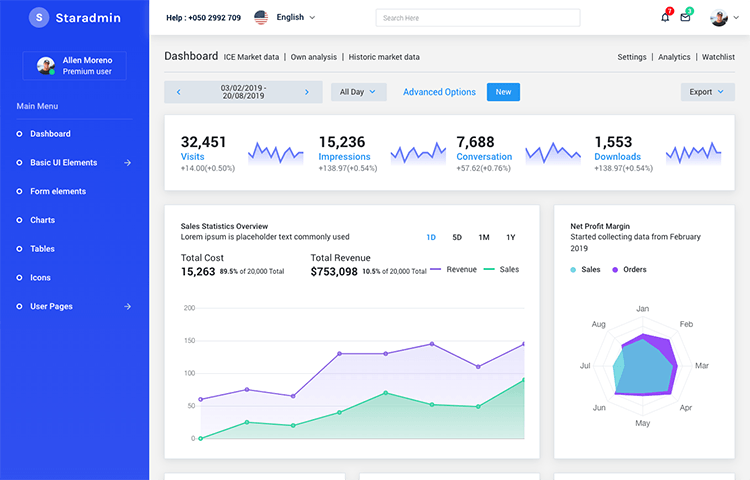The width and height of the screenshot is (750, 480).
Task: Click the New button
Action: click(x=503, y=92)
